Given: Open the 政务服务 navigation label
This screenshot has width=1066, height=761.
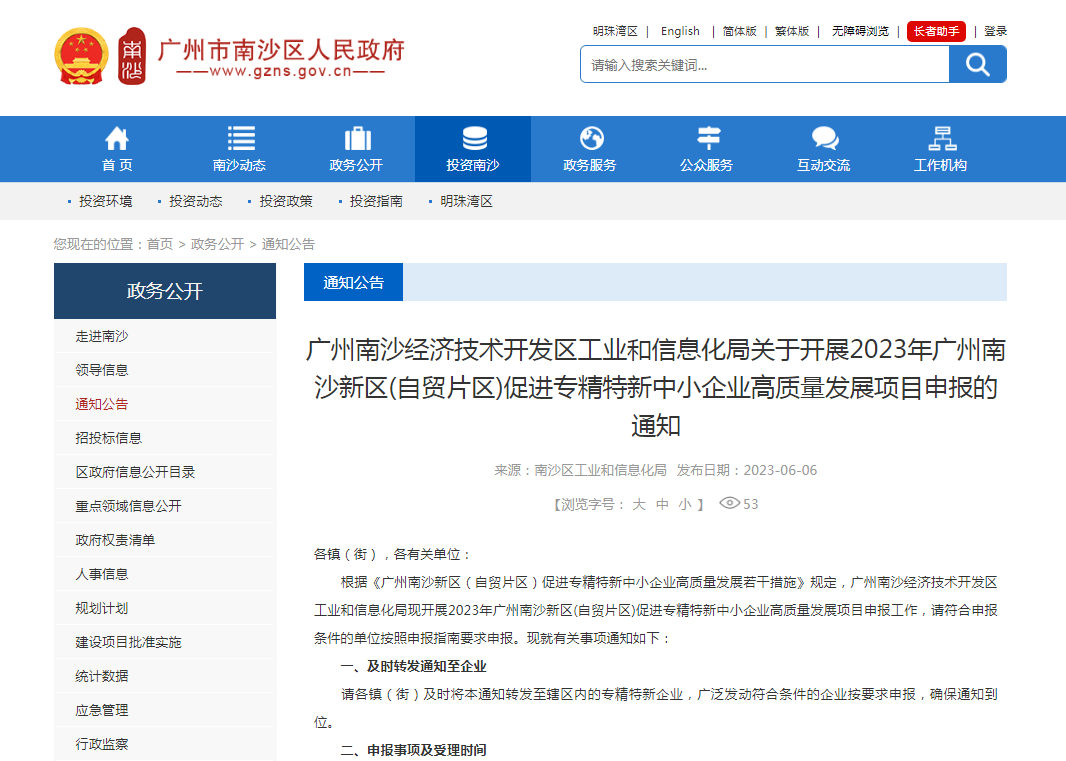Looking at the screenshot, I should (x=590, y=165).
